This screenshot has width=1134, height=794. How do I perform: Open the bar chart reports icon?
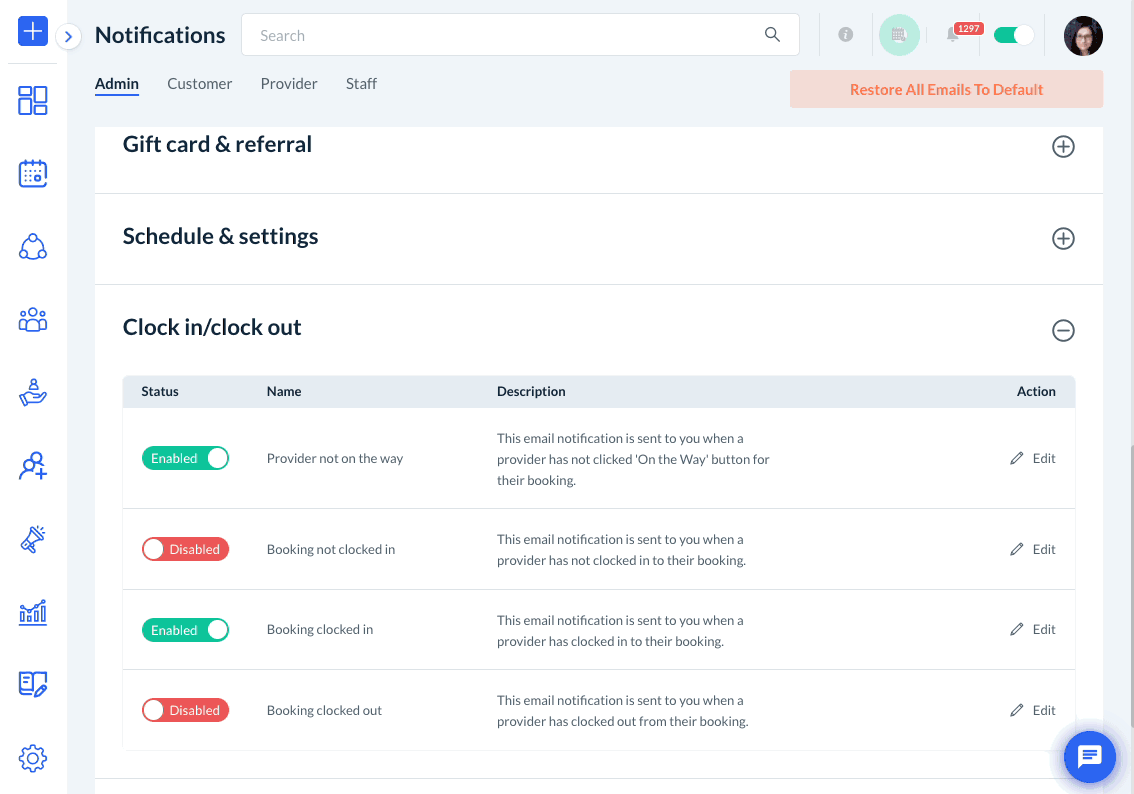[33, 612]
